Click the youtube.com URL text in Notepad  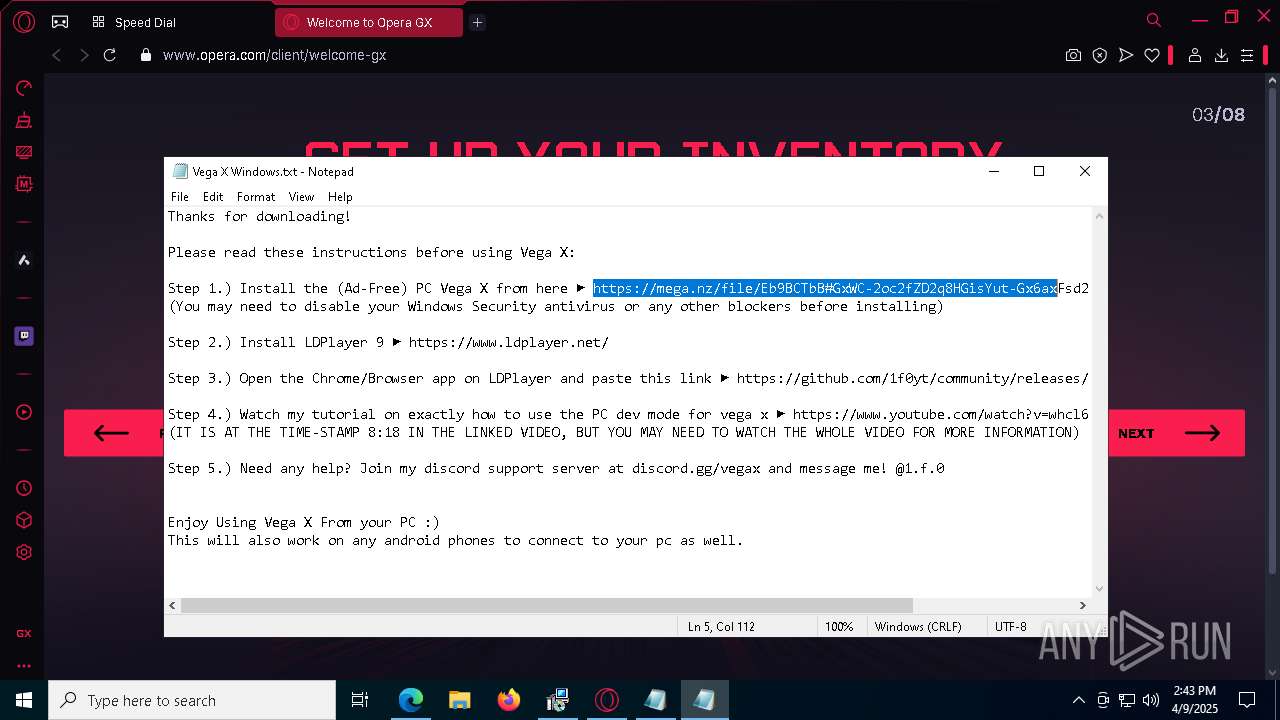tap(940, 414)
